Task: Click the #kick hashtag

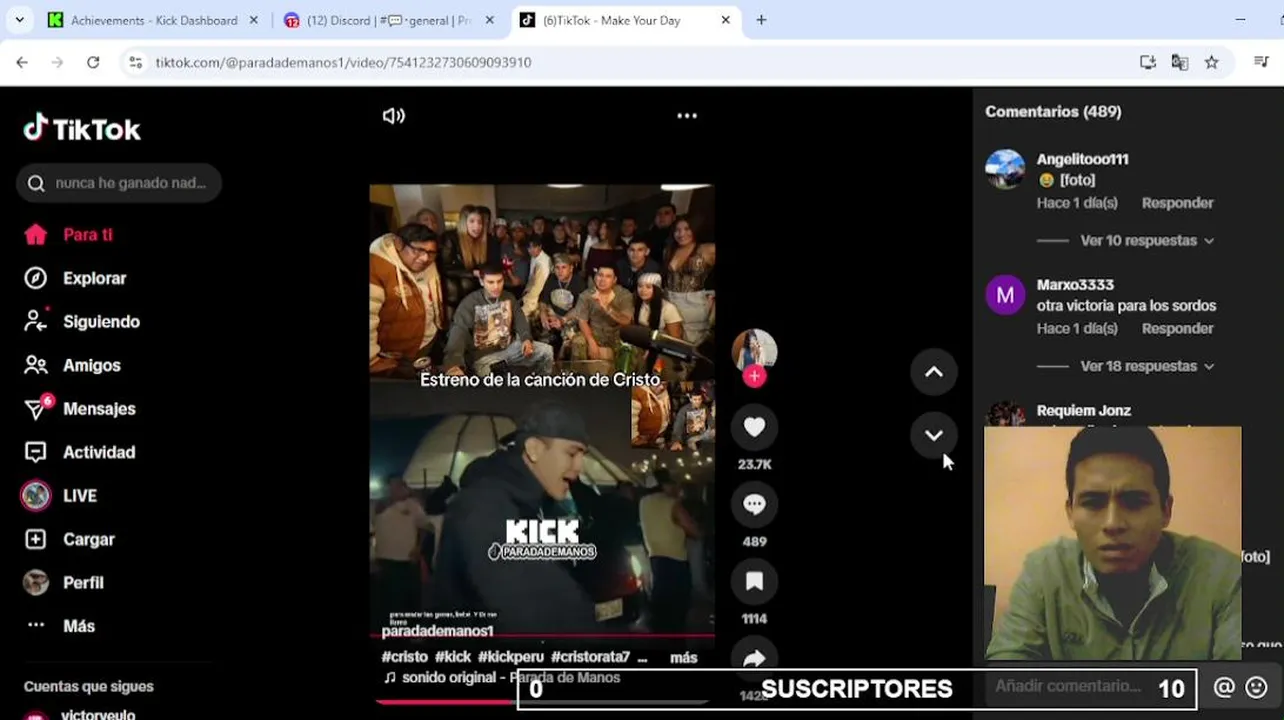Action: (x=452, y=658)
